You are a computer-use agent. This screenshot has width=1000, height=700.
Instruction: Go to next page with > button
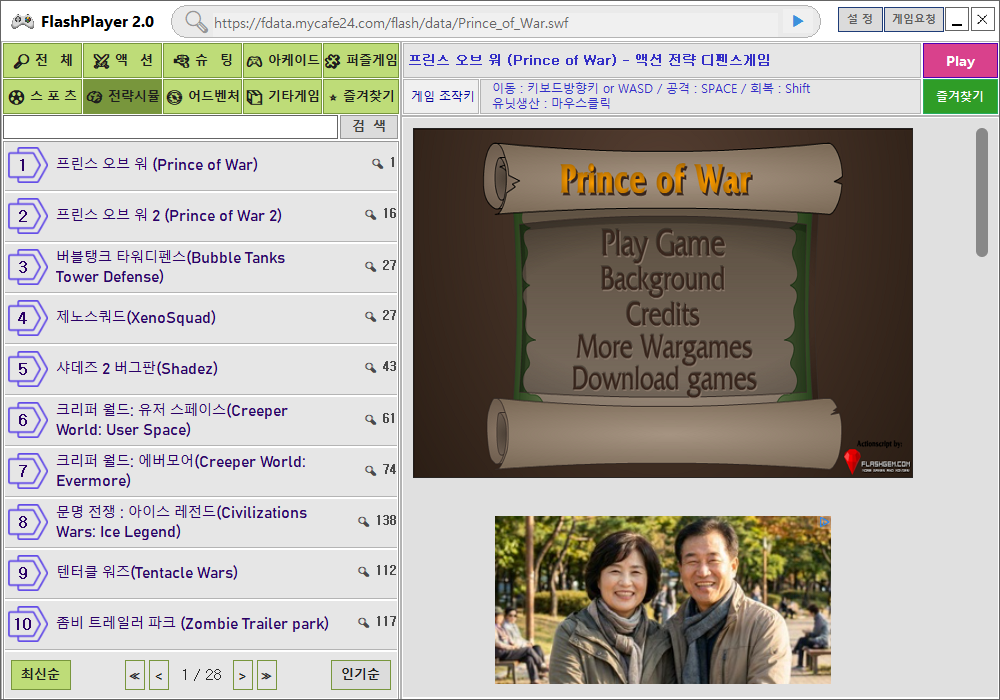point(242,675)
